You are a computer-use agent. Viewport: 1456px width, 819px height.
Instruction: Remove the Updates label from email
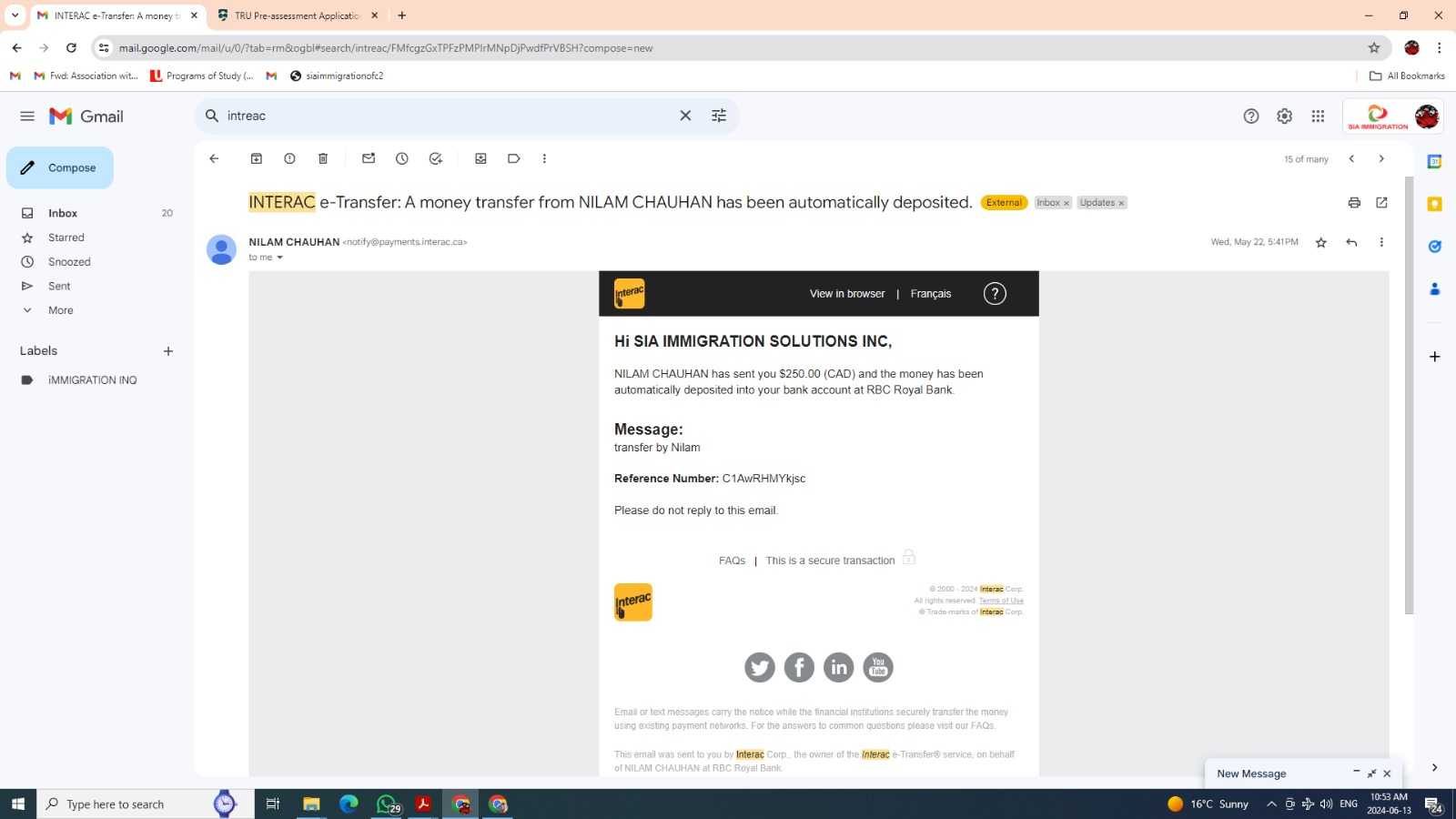[x=1121, y=203]
